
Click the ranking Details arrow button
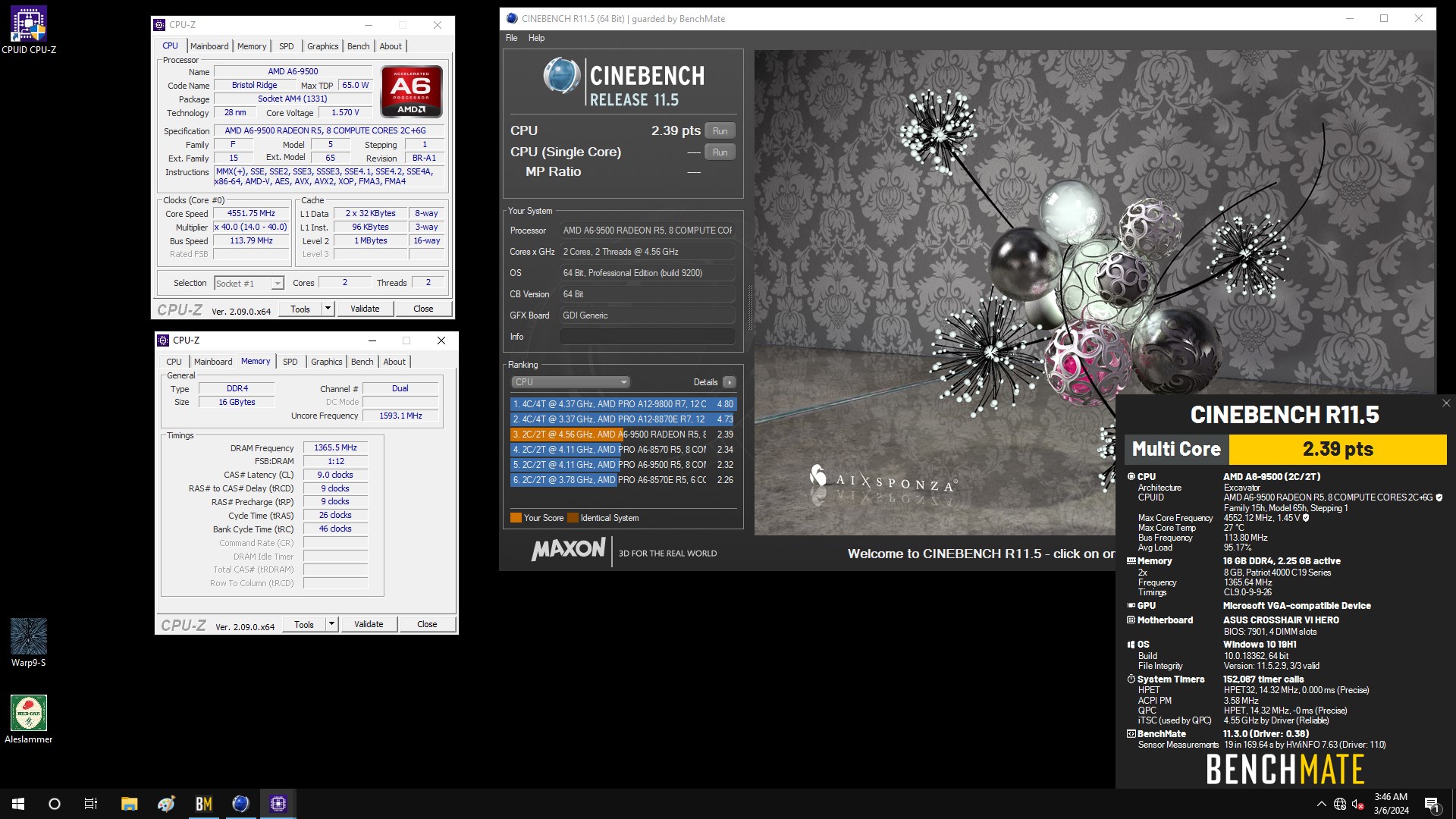point(729,382)
